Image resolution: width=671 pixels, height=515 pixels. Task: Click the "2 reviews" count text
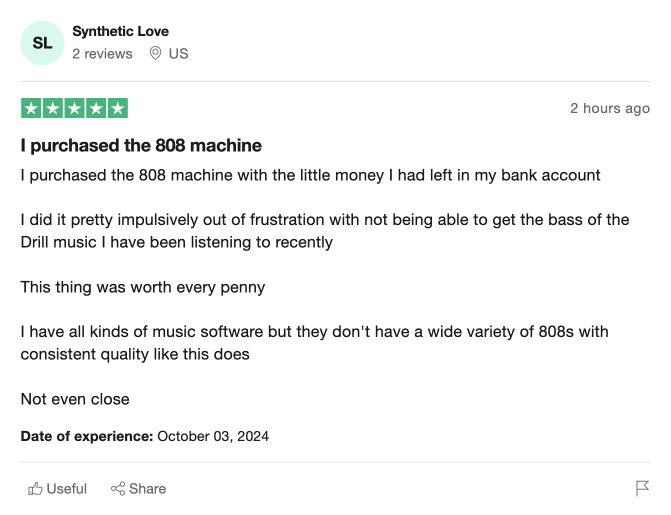(102, 54)
